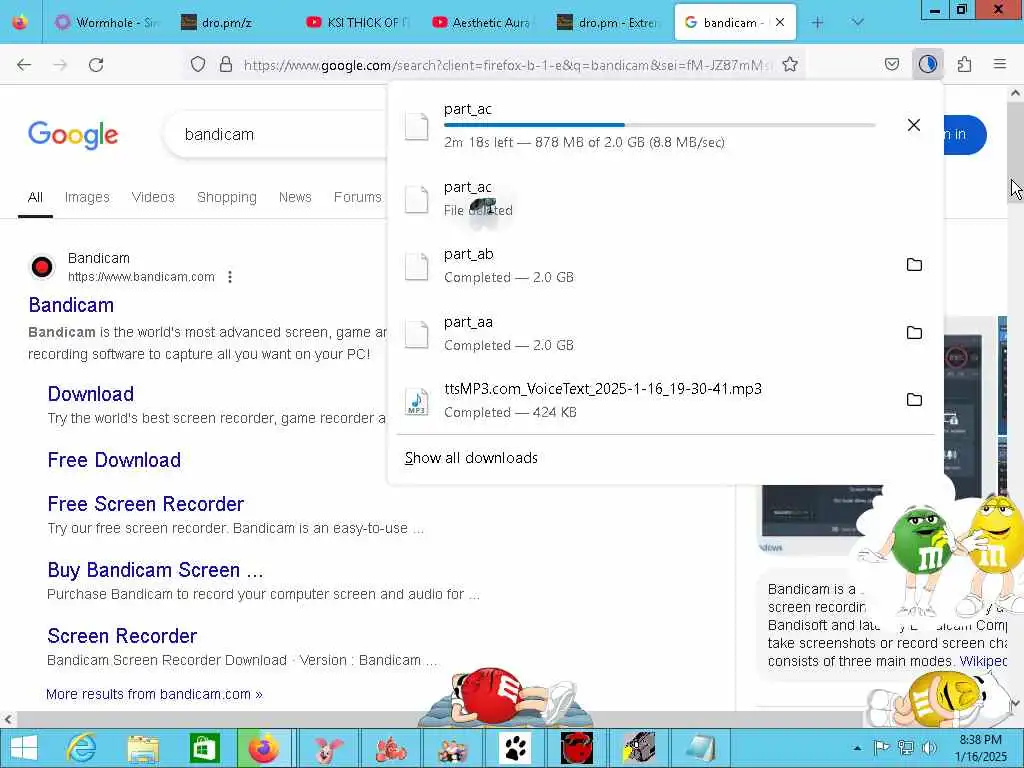
Task: Open Wikipedia link in Bandicam panel
Action: pyautogui.click(x=984, y=661)
